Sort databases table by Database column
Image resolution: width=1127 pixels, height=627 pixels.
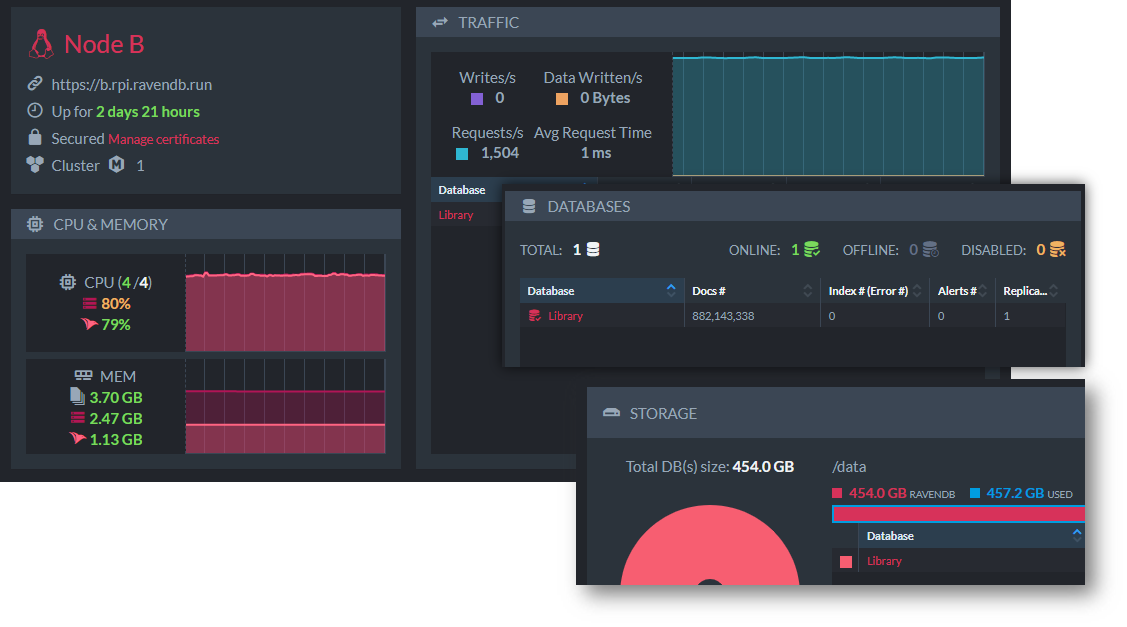(602, 290)
